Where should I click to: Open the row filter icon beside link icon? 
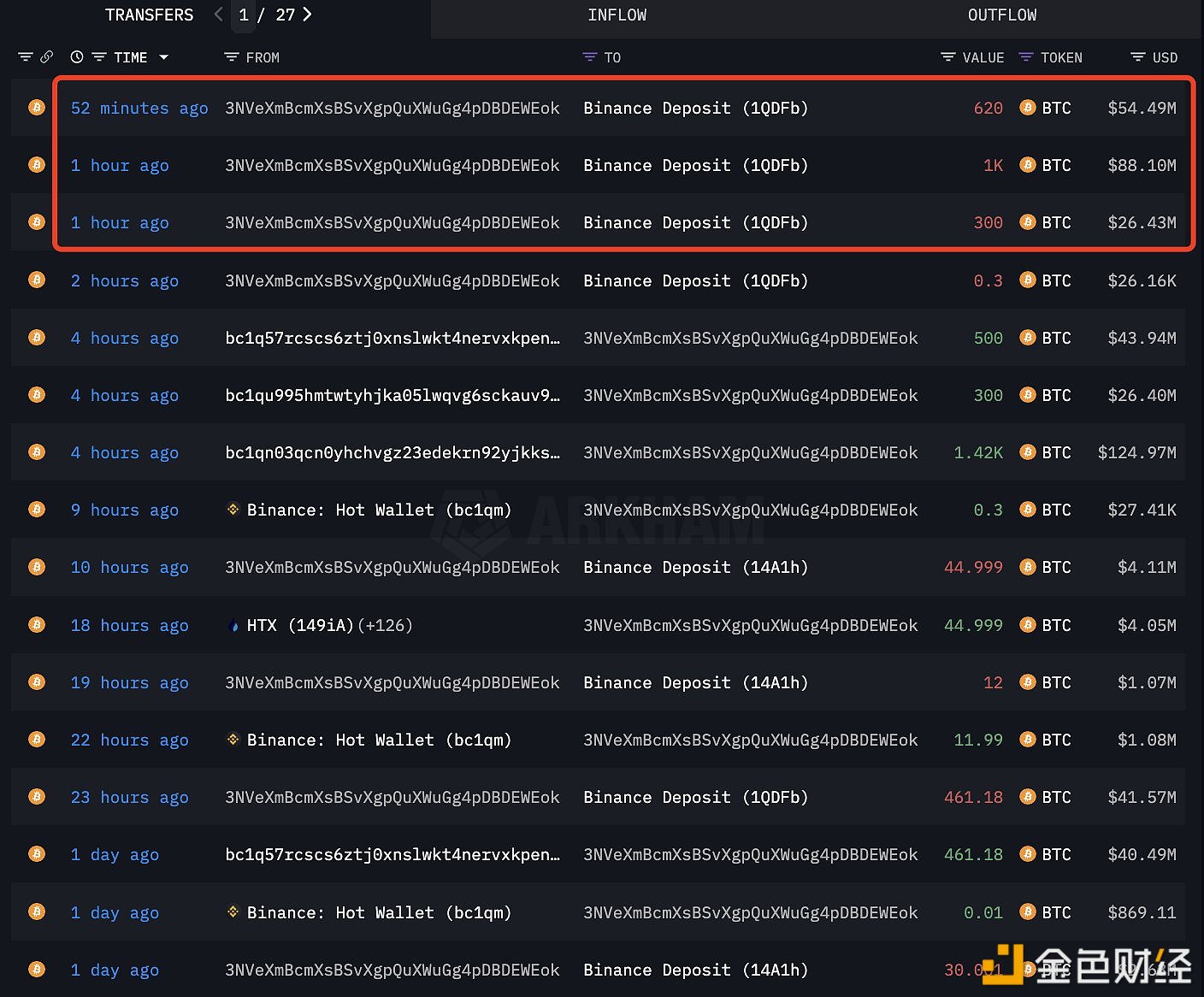[x=25, y=57]
